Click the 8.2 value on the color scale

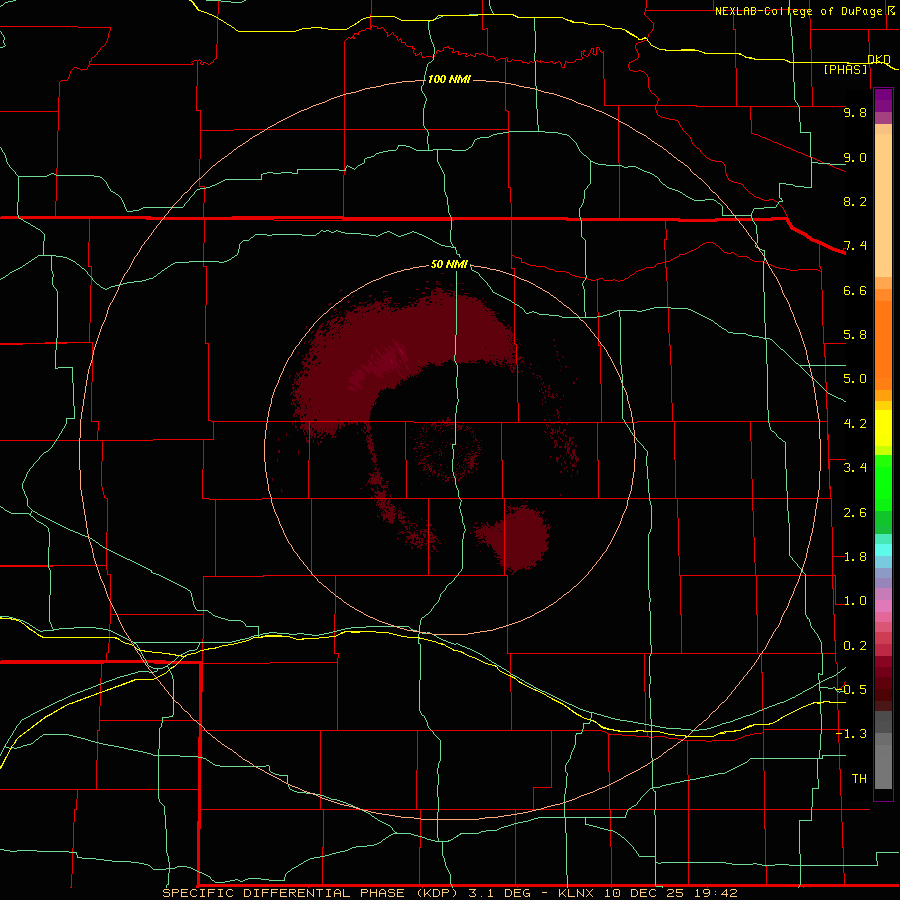[855, 201]
